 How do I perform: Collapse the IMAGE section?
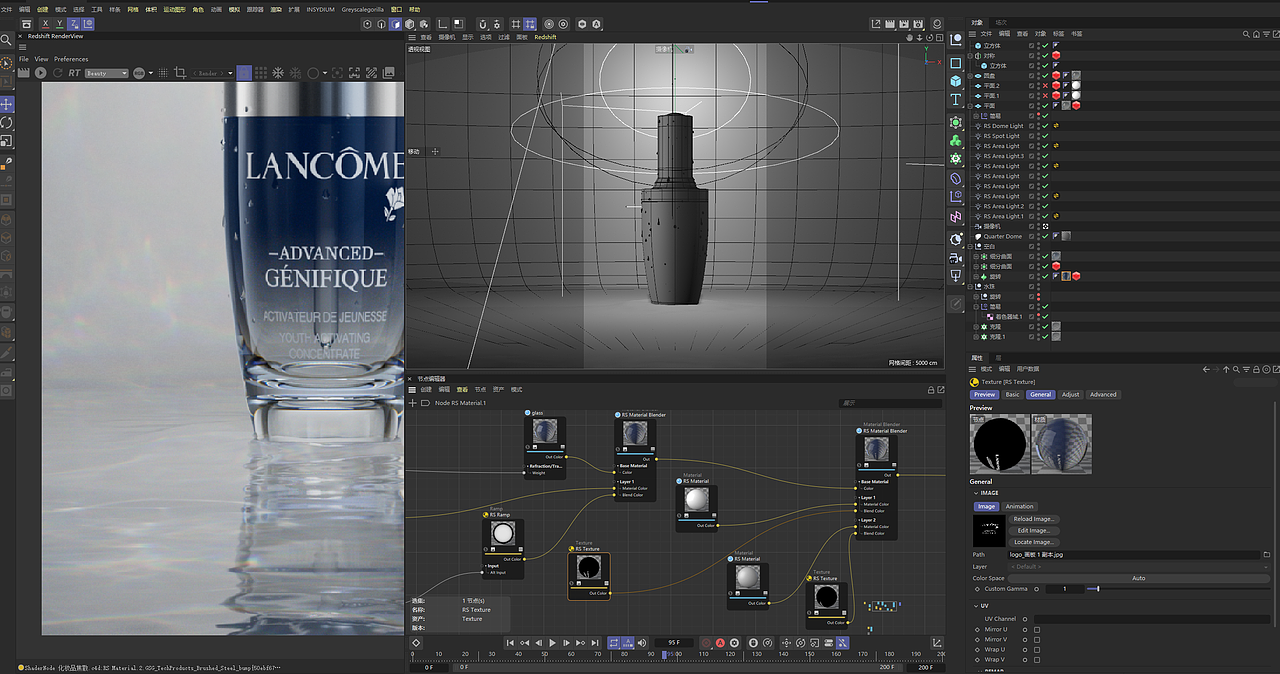[x=976, y=493]
